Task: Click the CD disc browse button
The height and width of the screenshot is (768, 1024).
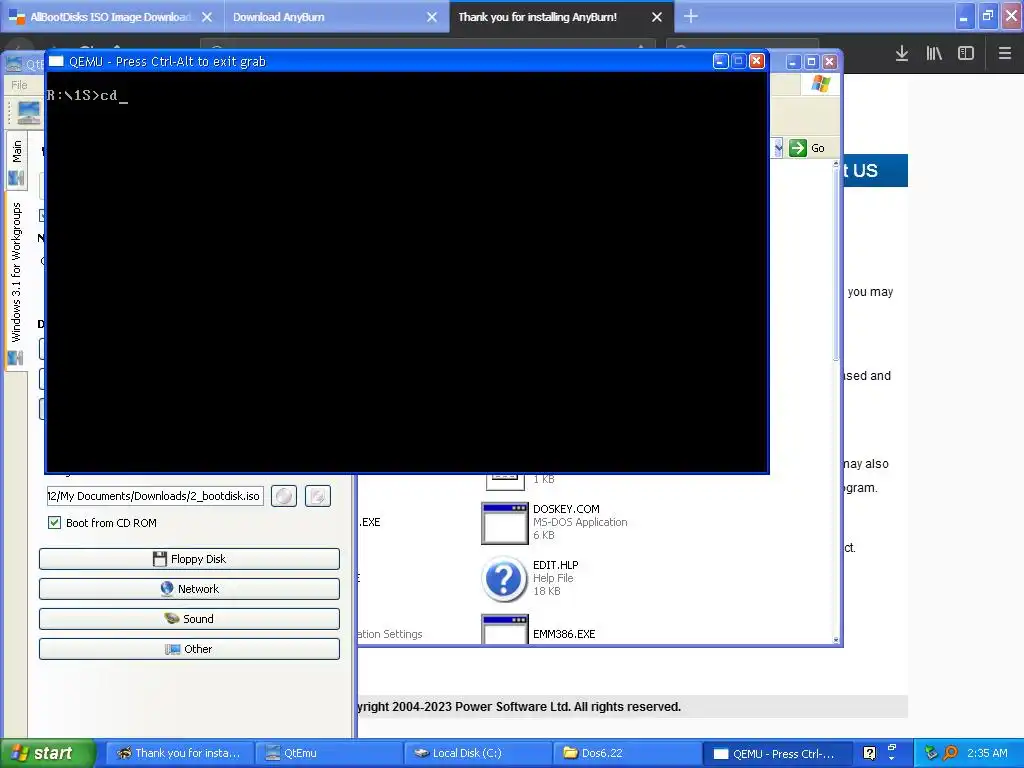Action: (x=284, y=496)
